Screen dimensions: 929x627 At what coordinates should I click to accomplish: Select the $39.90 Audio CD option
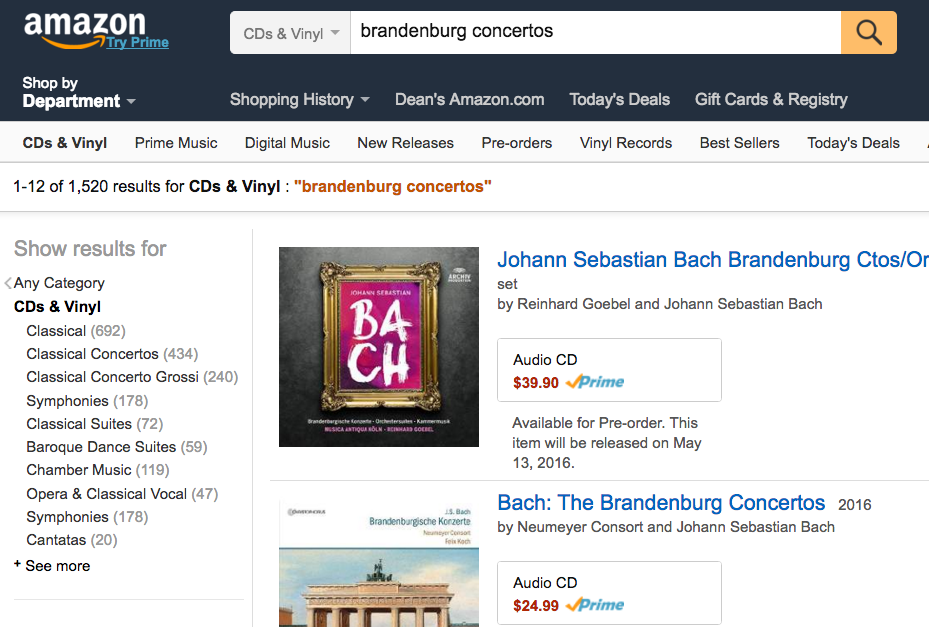pyautogui.click(x=608, y=370)
